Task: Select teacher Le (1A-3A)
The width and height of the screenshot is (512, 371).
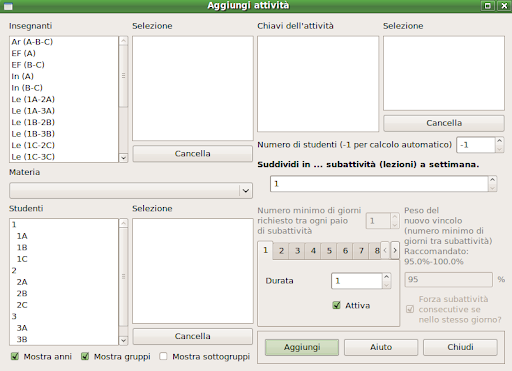Action: coord(64,111)
